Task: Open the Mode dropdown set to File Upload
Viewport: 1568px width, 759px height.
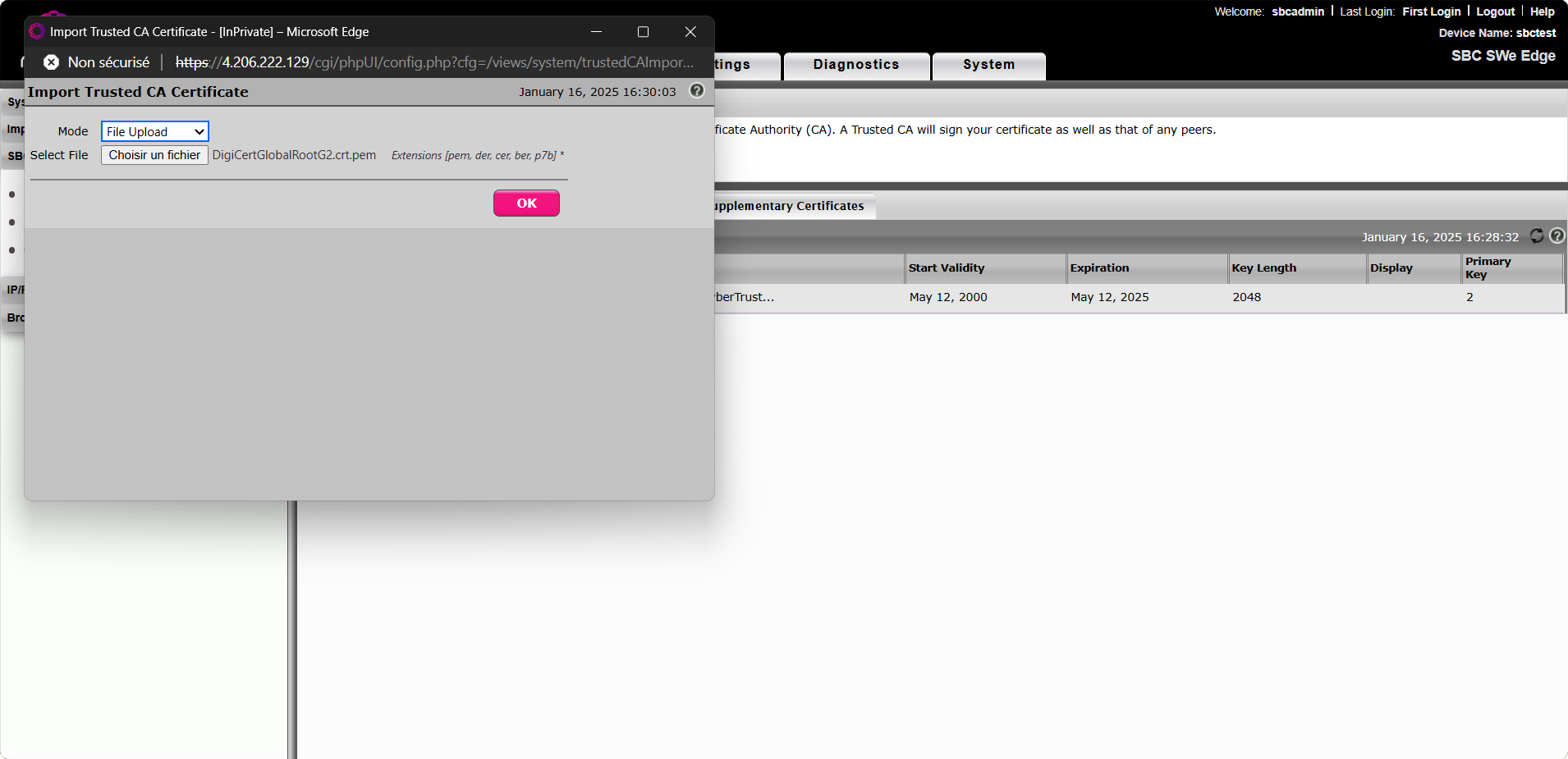Action: point(155,132)
